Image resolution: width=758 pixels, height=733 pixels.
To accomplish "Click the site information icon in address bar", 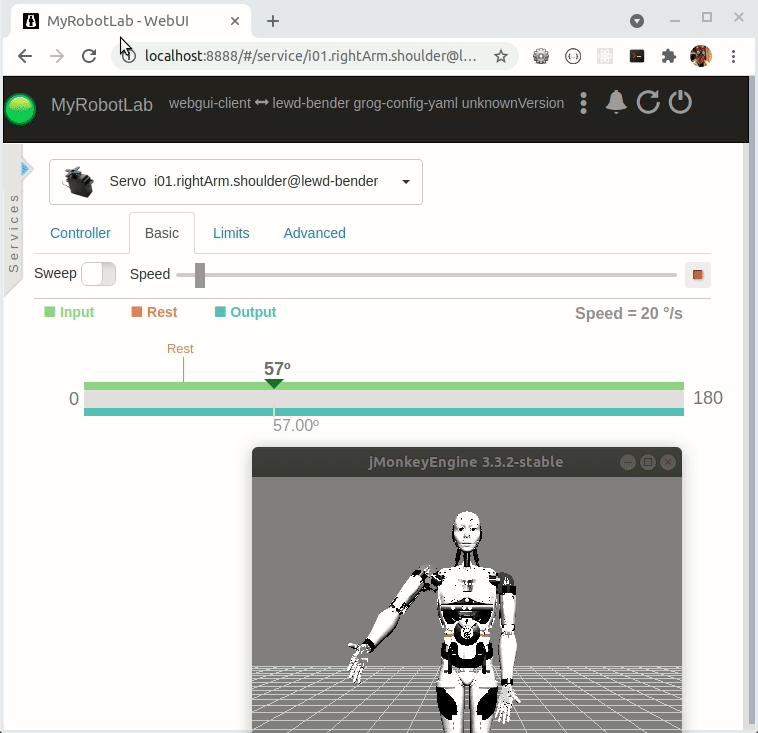I will tap(129, 56).
